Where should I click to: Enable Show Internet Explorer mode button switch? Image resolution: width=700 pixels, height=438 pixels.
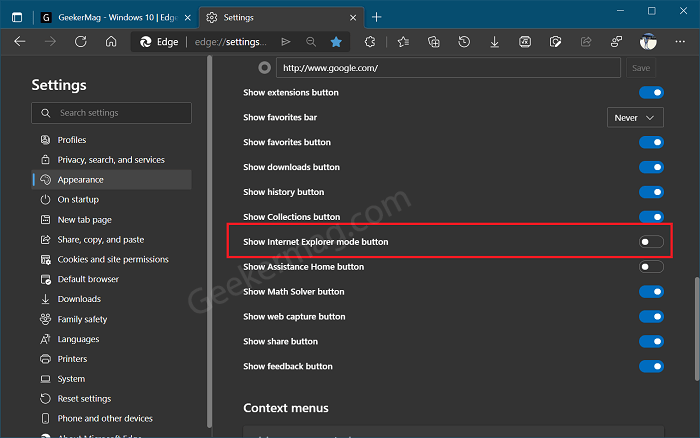click(x=651, y=242)
